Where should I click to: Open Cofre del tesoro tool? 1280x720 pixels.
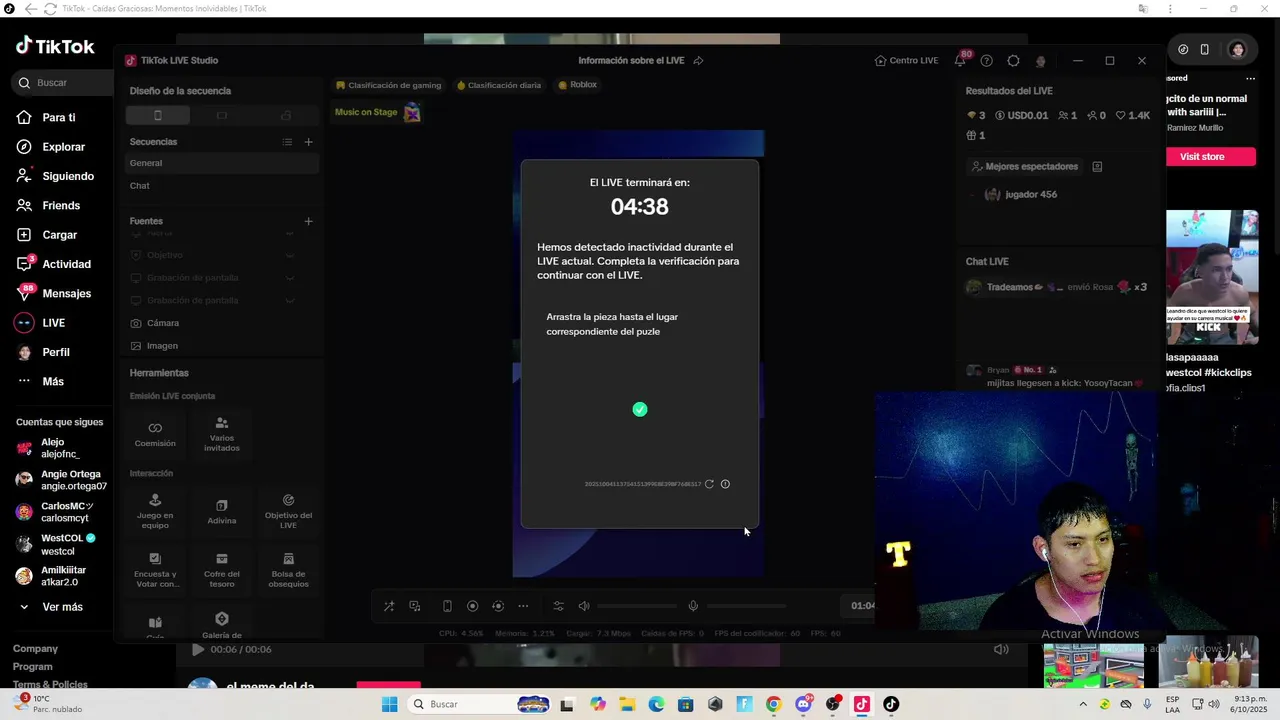click(222, 570)
